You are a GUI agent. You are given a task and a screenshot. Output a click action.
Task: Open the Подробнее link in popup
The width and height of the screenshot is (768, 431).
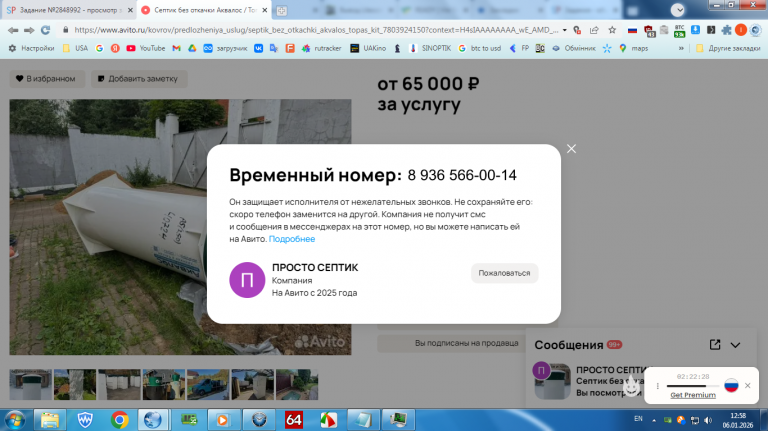[292, 239]
